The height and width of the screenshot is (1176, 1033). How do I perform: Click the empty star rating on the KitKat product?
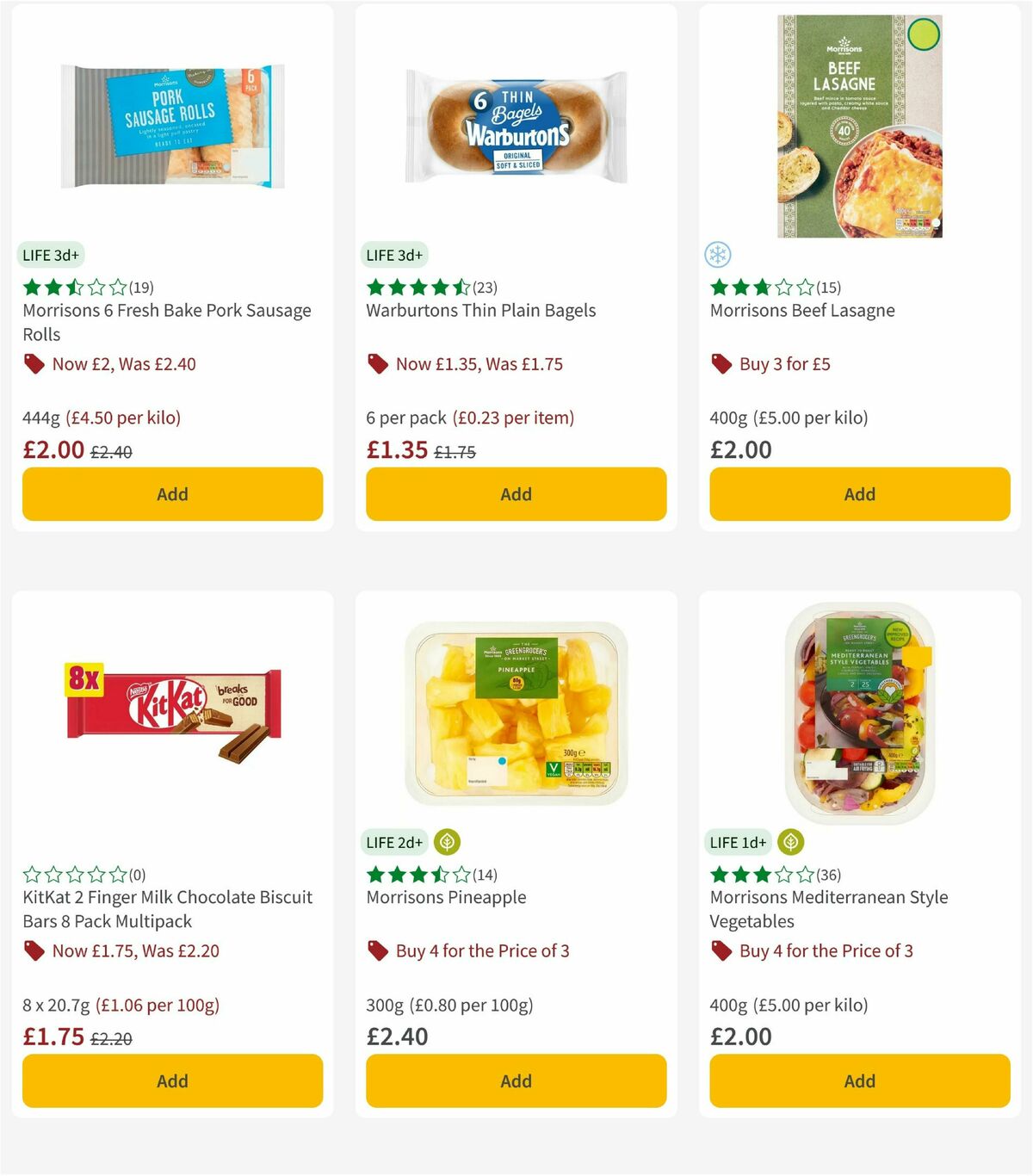72,874
